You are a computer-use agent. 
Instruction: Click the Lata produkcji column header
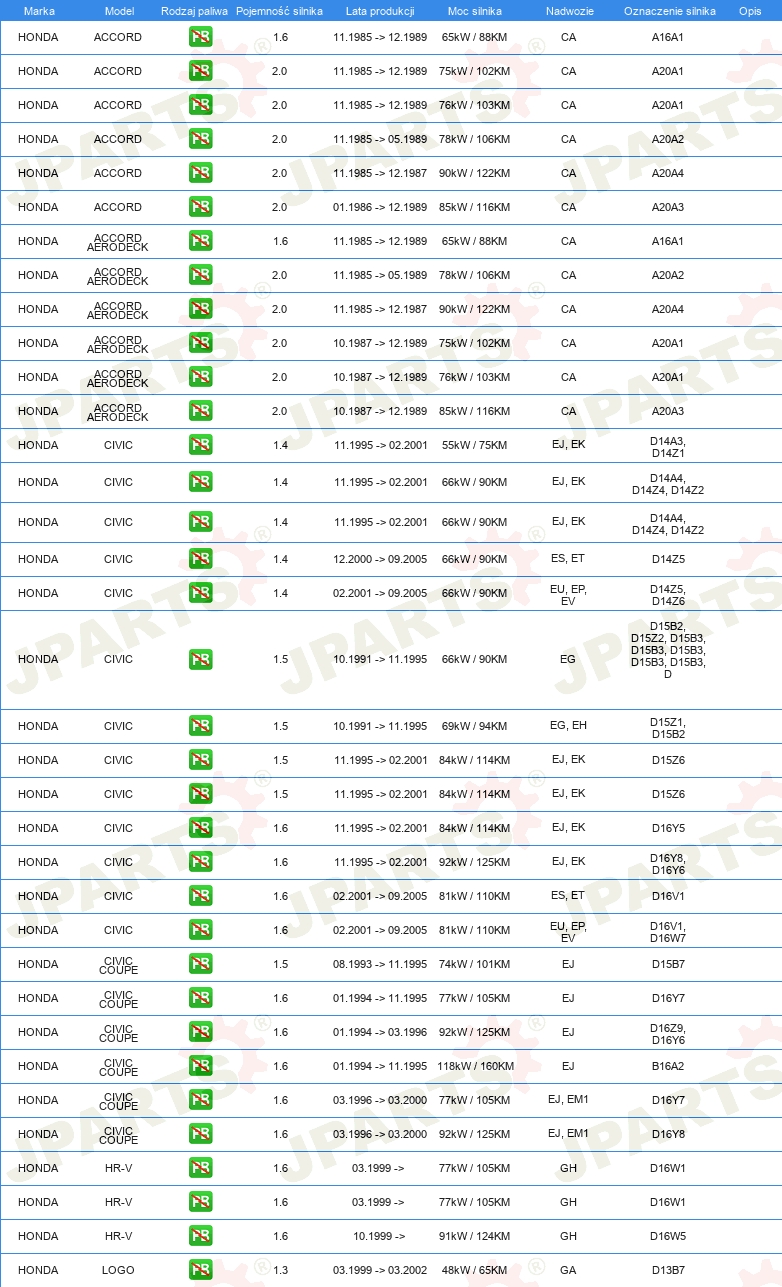(380, 11)
